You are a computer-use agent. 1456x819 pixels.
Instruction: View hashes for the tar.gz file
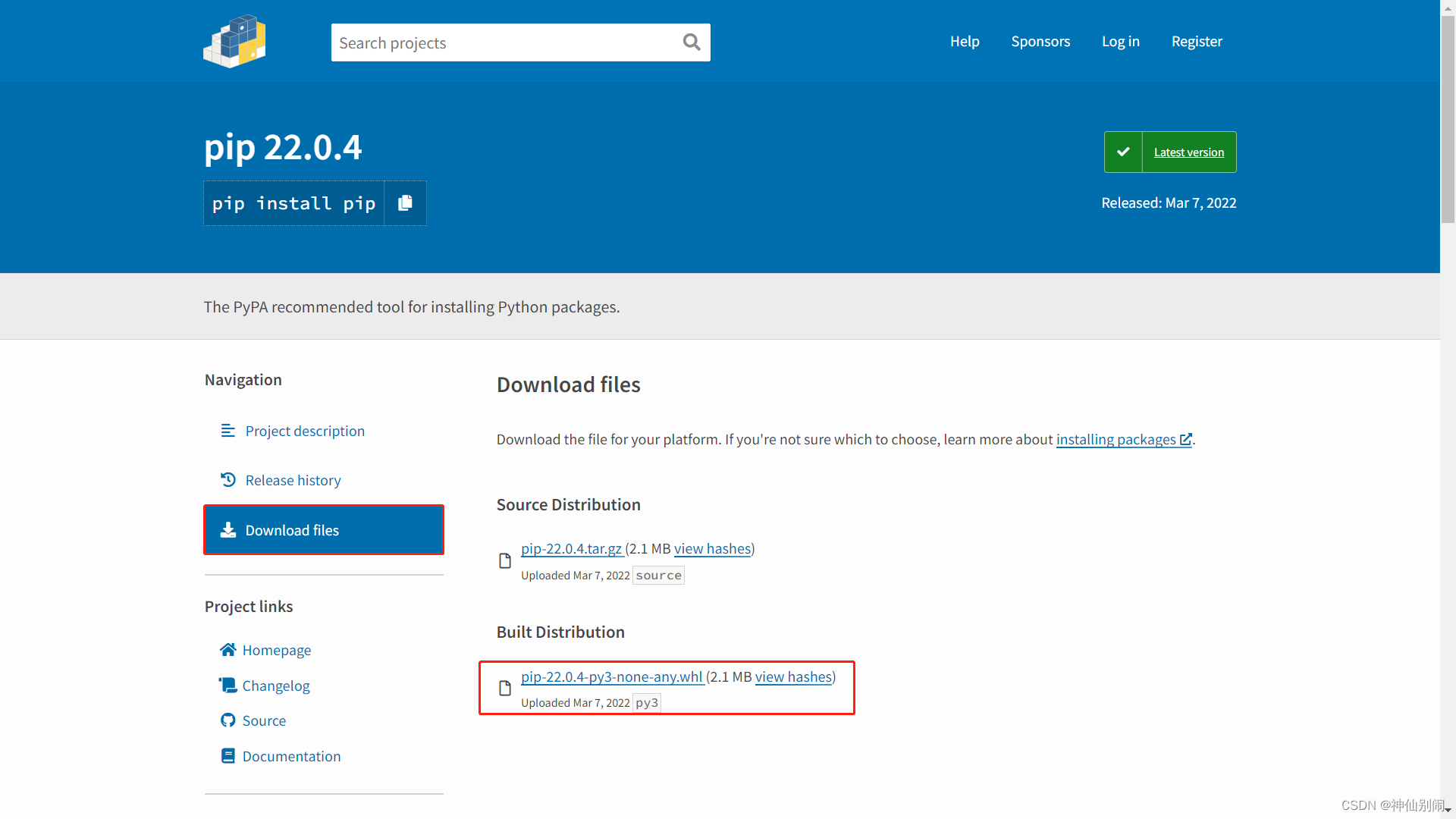click(x=712, y=548)
